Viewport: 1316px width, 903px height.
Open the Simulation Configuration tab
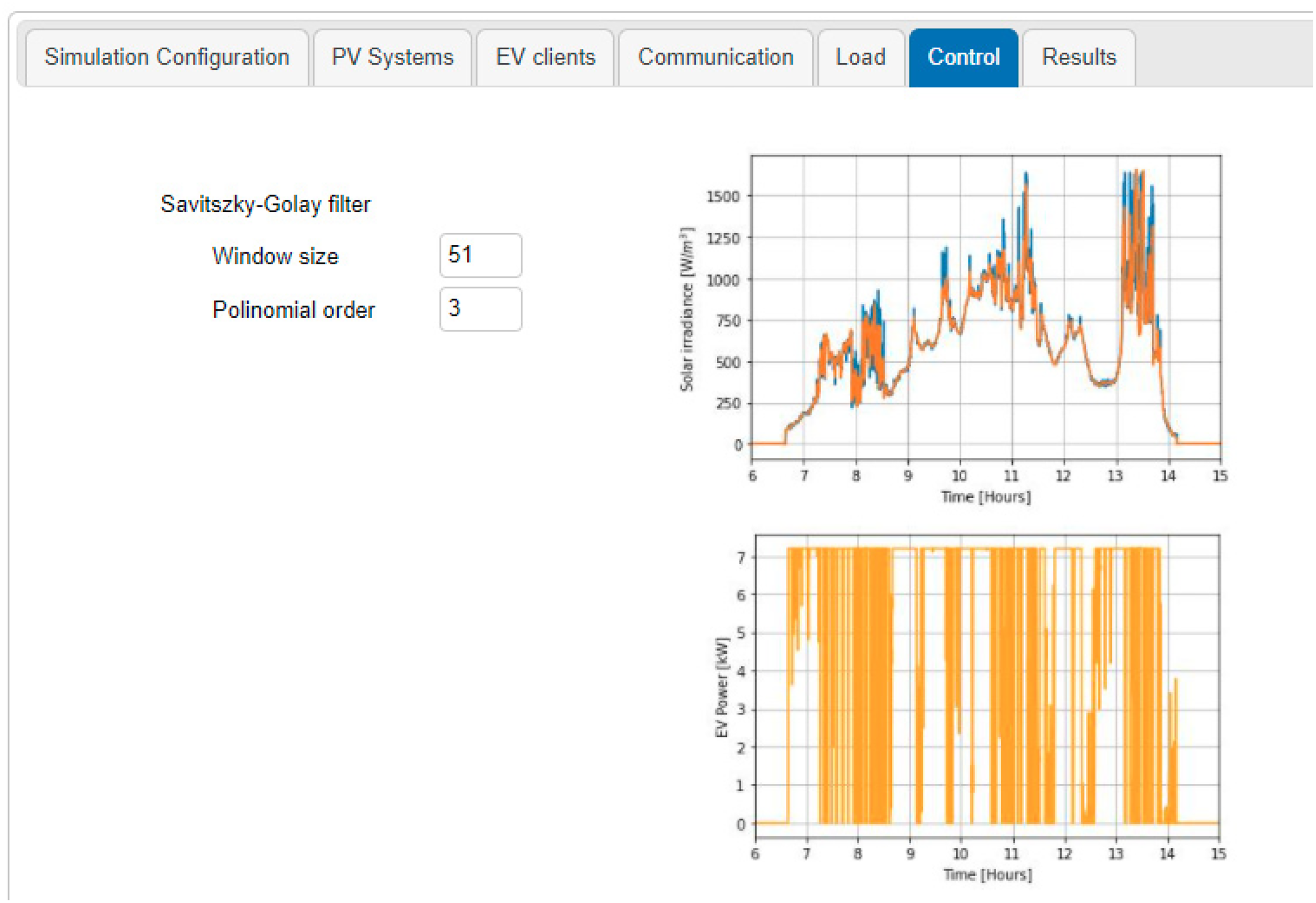[167, 58]
